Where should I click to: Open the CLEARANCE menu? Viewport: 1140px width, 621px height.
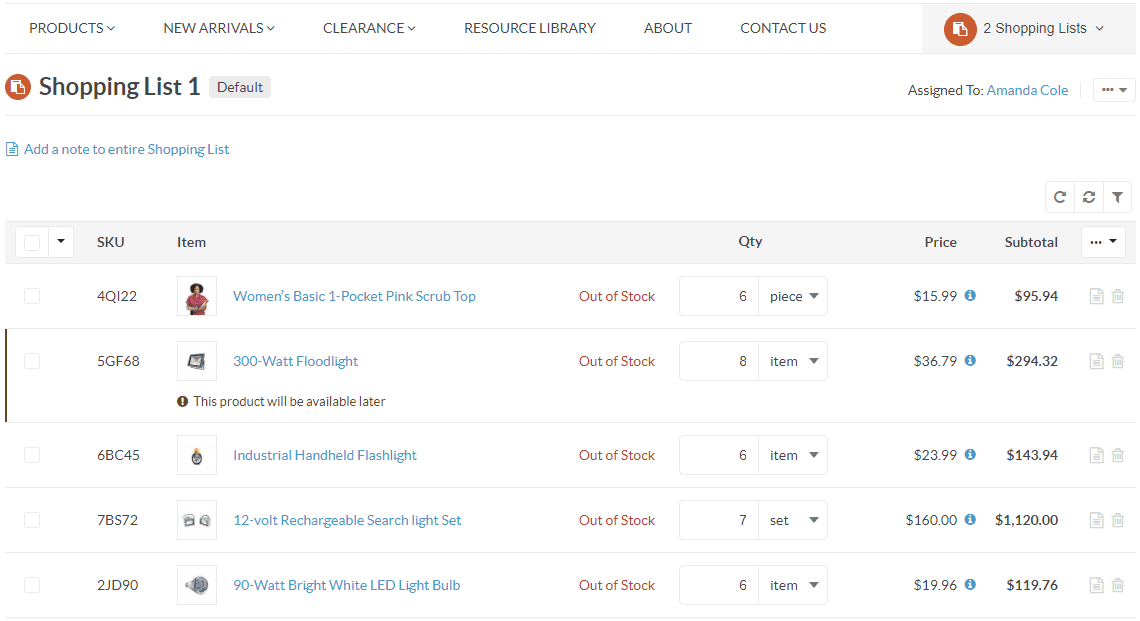tap(369, 28)
